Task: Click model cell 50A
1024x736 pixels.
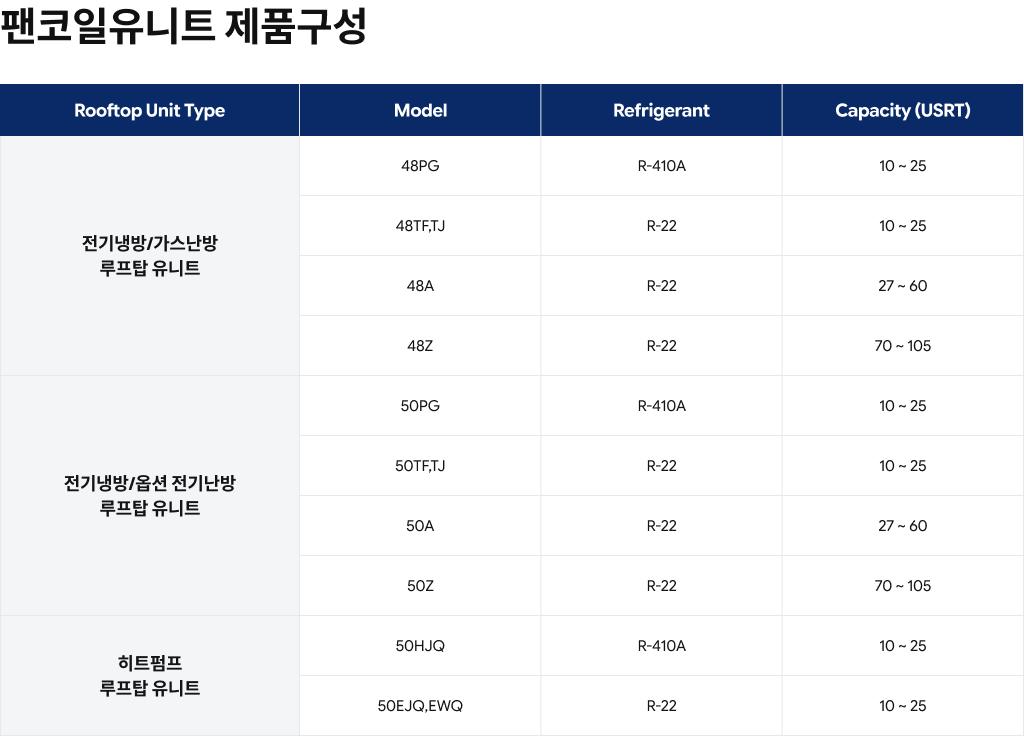Action: click(420, 526)
